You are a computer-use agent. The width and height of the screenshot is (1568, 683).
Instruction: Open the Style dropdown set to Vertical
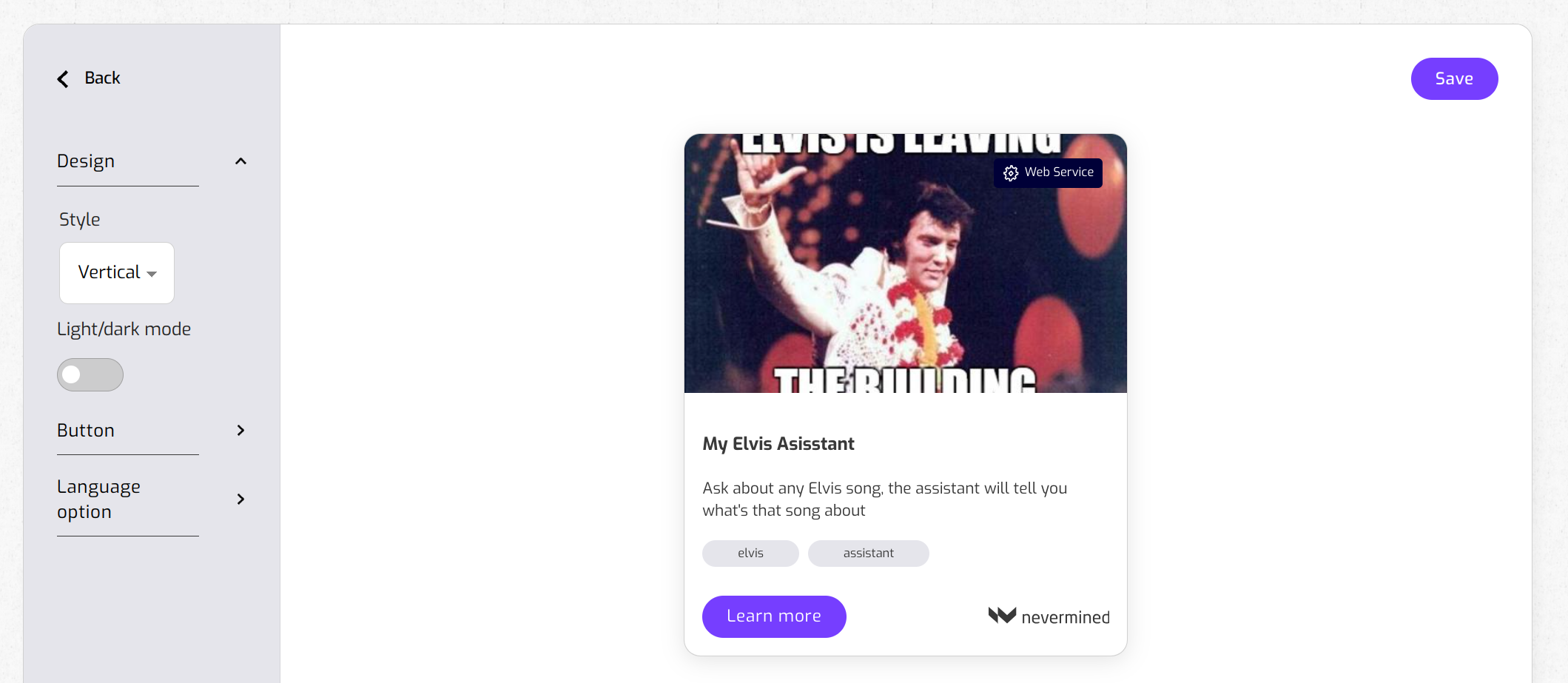click(117, 273)
